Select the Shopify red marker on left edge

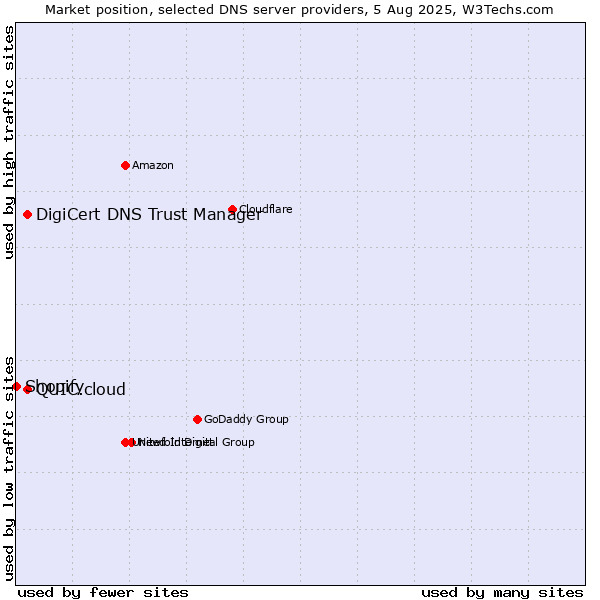(16, 386)
